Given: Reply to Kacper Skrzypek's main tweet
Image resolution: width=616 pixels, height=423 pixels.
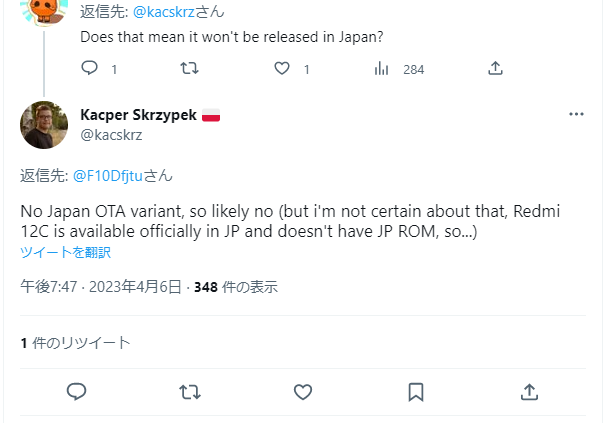Looking at the screenshot, I should tap(76, 392).
